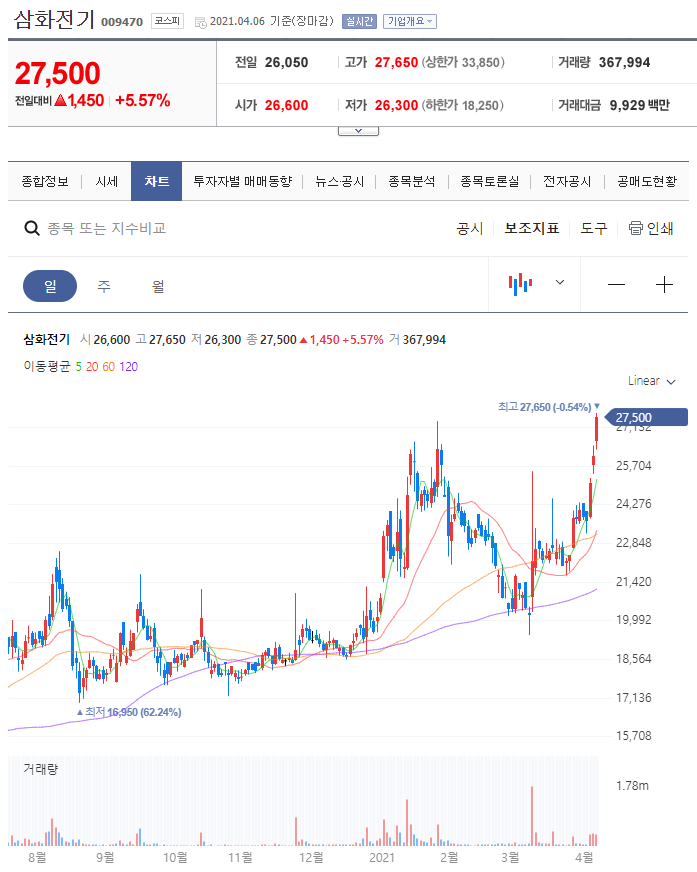The height and width of the screenshot is (872, 697).
Task: Click the large red 27,500 price
Action: coord(58,73)
